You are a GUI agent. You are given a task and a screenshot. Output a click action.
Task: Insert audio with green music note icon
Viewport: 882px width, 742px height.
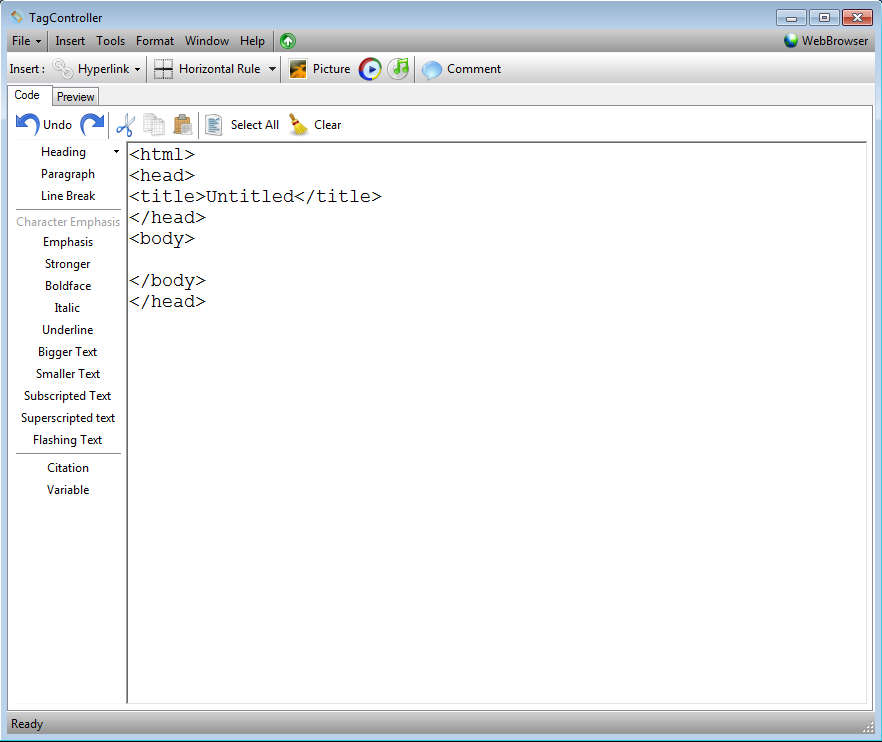click(399, 69)
